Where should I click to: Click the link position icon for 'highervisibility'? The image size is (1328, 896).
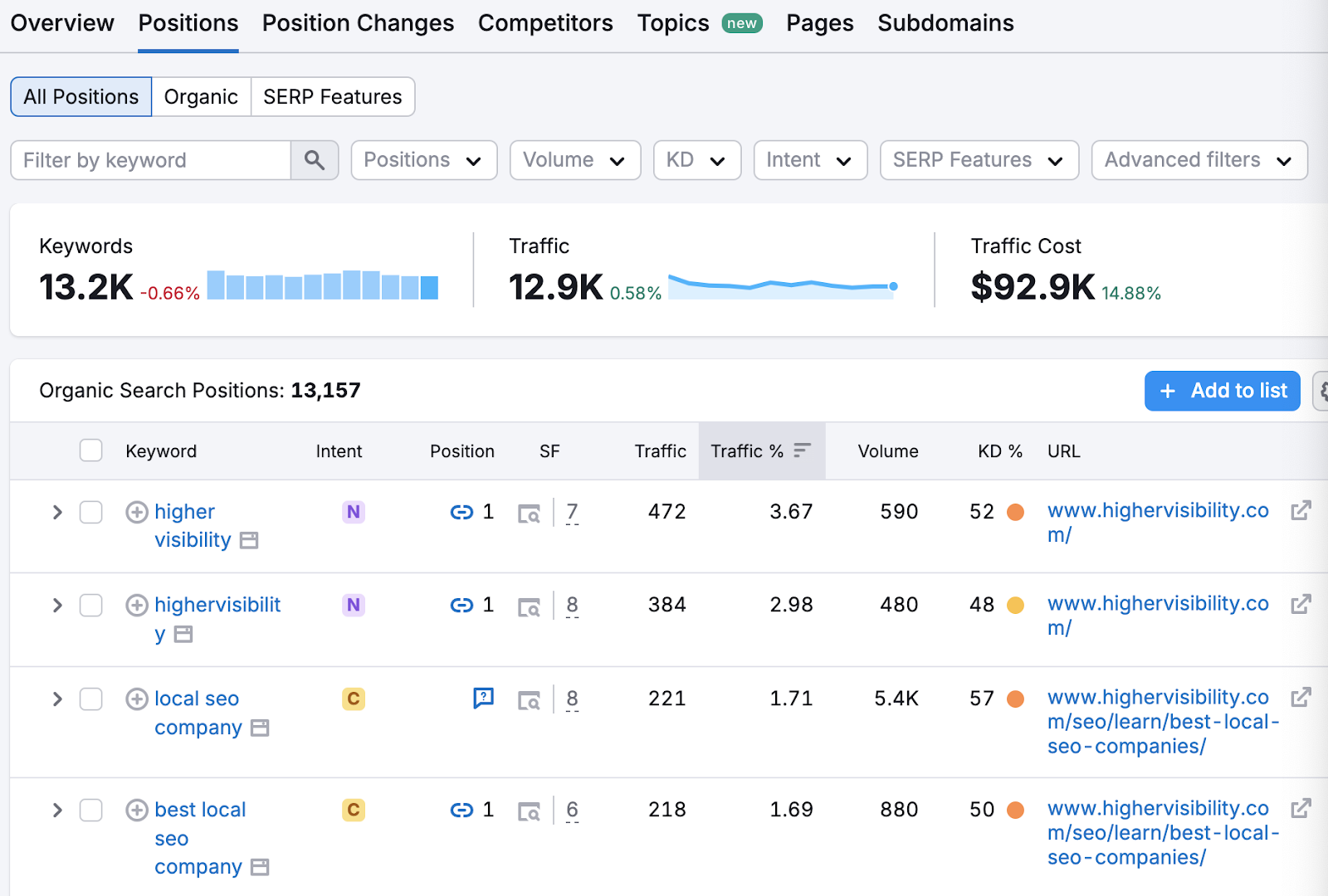461,605
